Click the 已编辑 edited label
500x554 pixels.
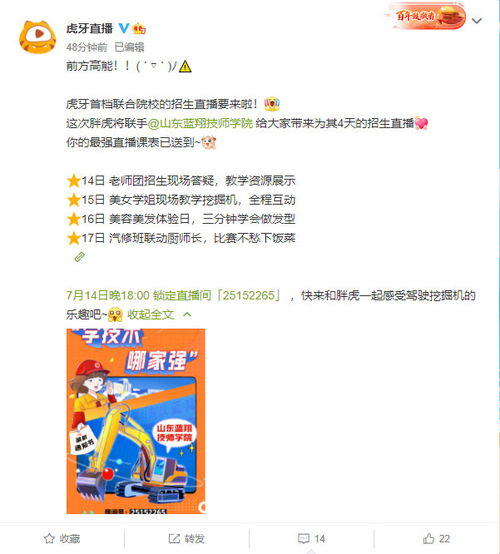click(130, 47)
